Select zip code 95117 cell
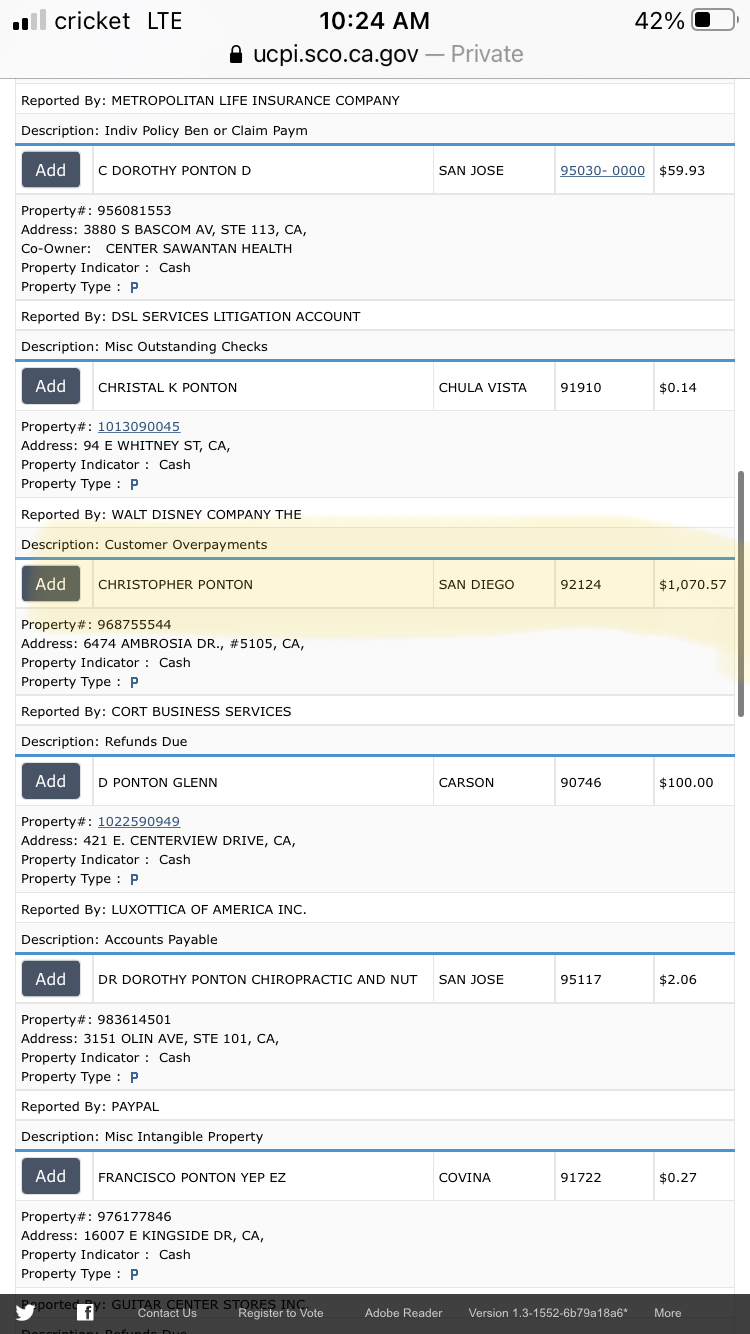Screen dimensions: 750x1334 (604, 979)
